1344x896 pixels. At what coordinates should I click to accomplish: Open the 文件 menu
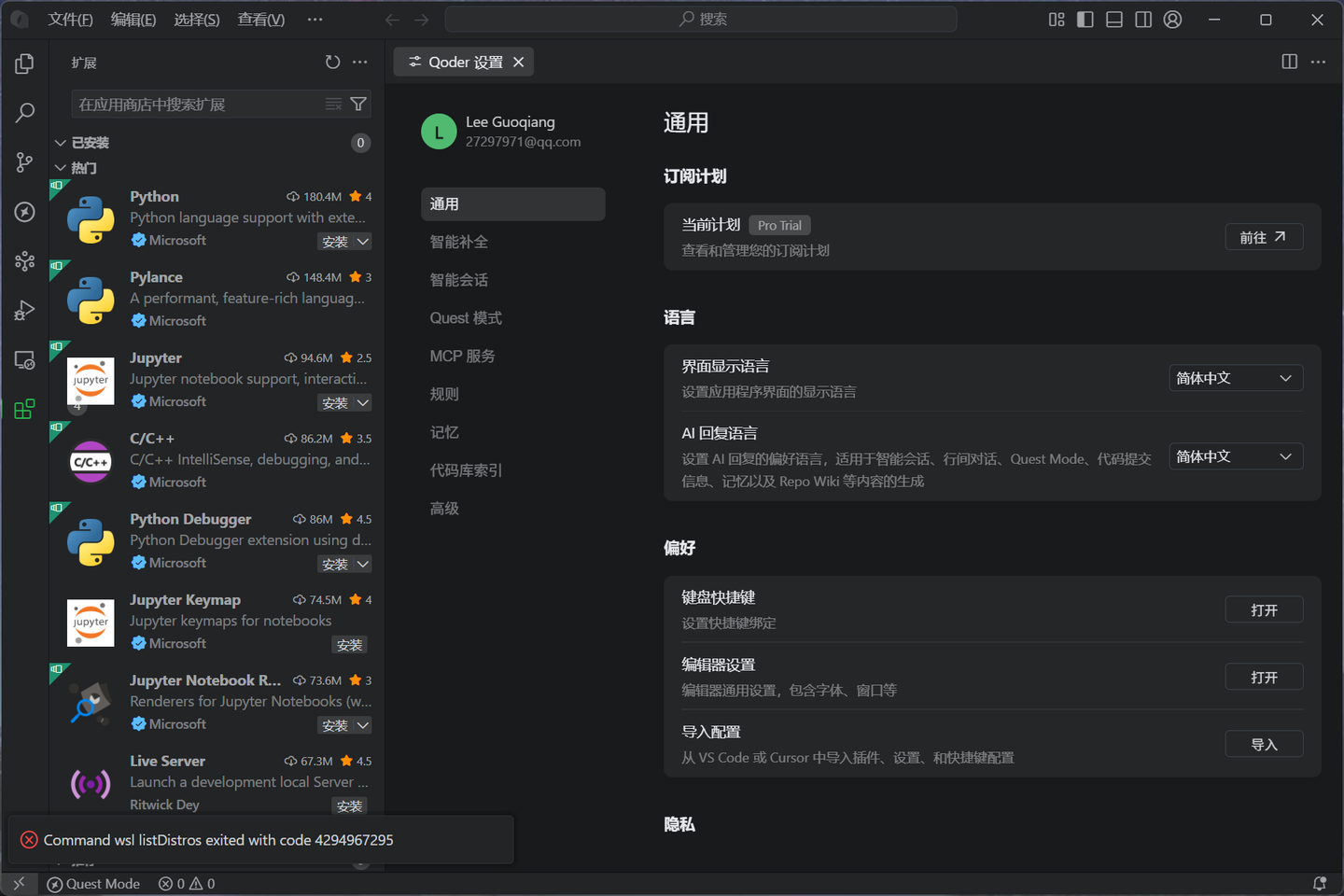[70, 19]
